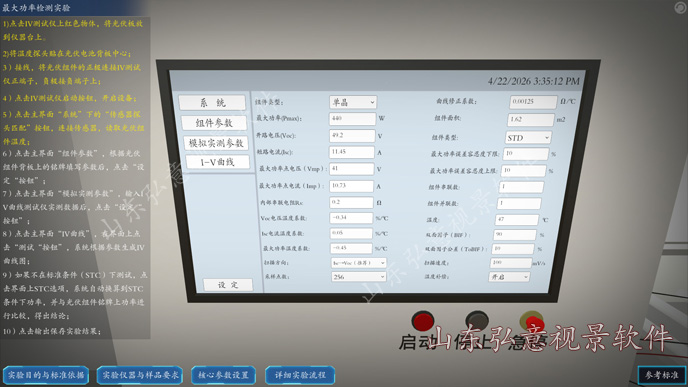Image resolution: width=688 pixels, height=387 pixels.
Task: Open 实验仪器与样品要求 panel
Action: [x=140, y=376]
